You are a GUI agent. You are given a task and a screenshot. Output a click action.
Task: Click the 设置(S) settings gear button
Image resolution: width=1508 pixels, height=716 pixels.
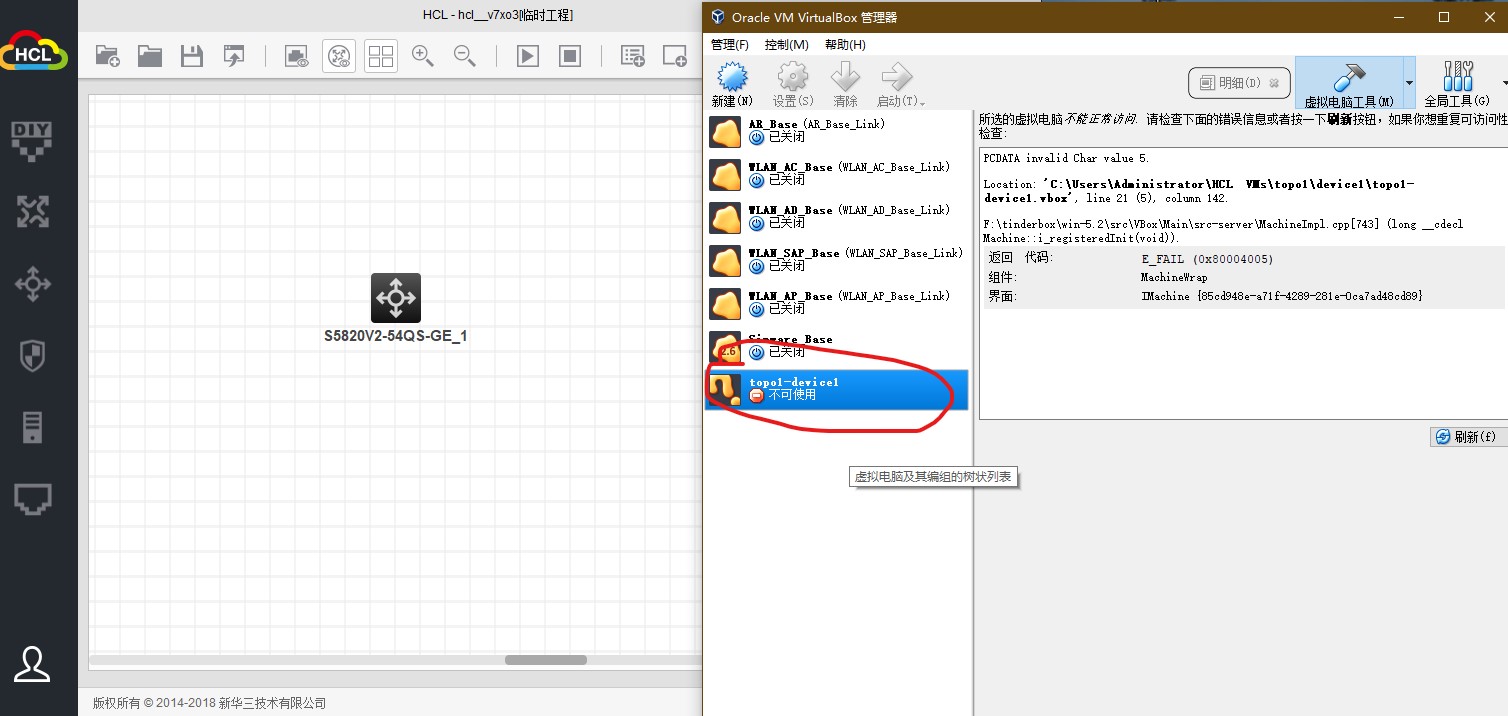pos(793,84)
